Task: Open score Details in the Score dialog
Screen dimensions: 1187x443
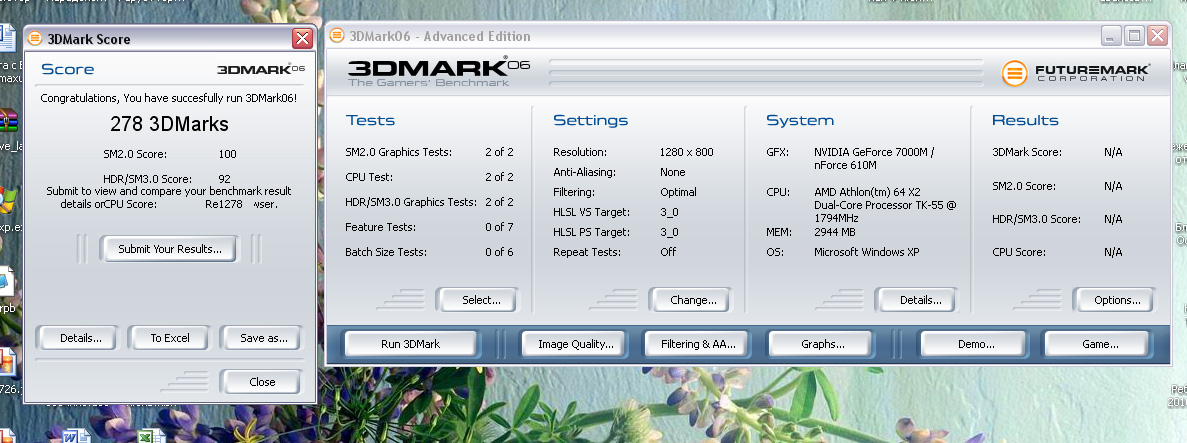Action: click(x=81, y=338)
